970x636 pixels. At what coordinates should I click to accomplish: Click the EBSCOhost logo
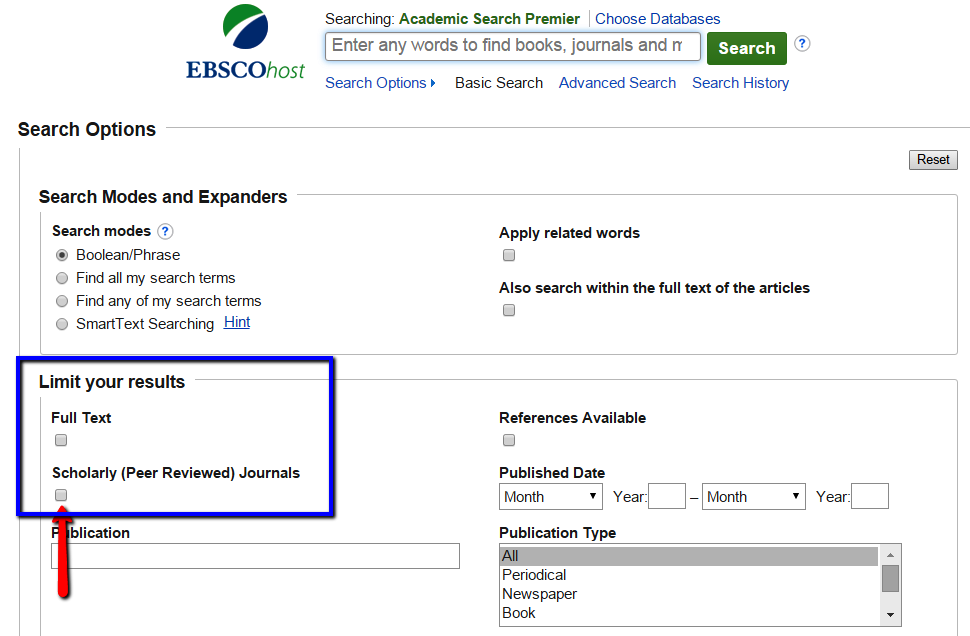(x=244, y=40)
